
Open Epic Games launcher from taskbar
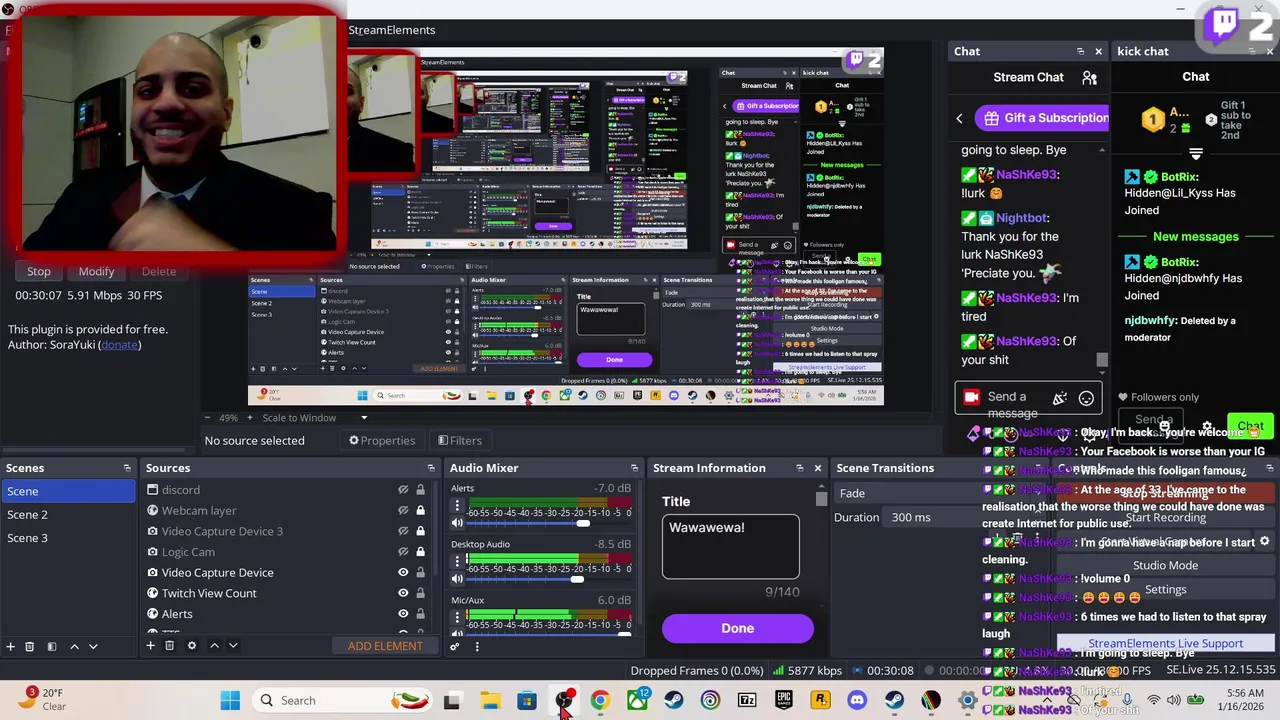tap(784, 700)
